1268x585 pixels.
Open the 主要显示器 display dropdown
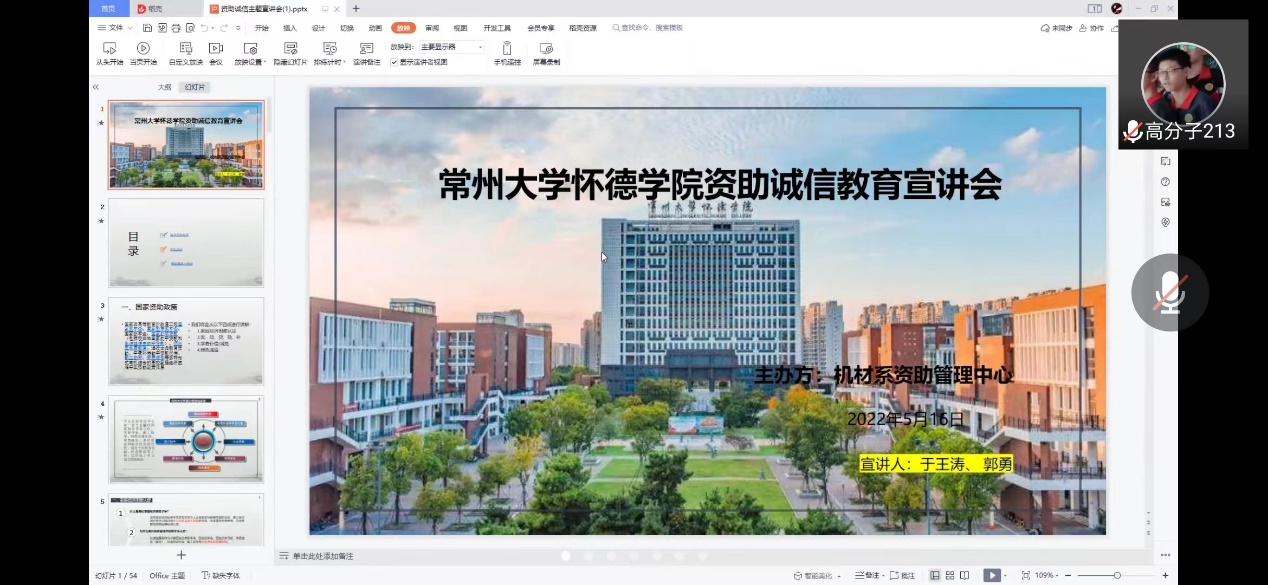pyautogui.click(x=451, y=47)
